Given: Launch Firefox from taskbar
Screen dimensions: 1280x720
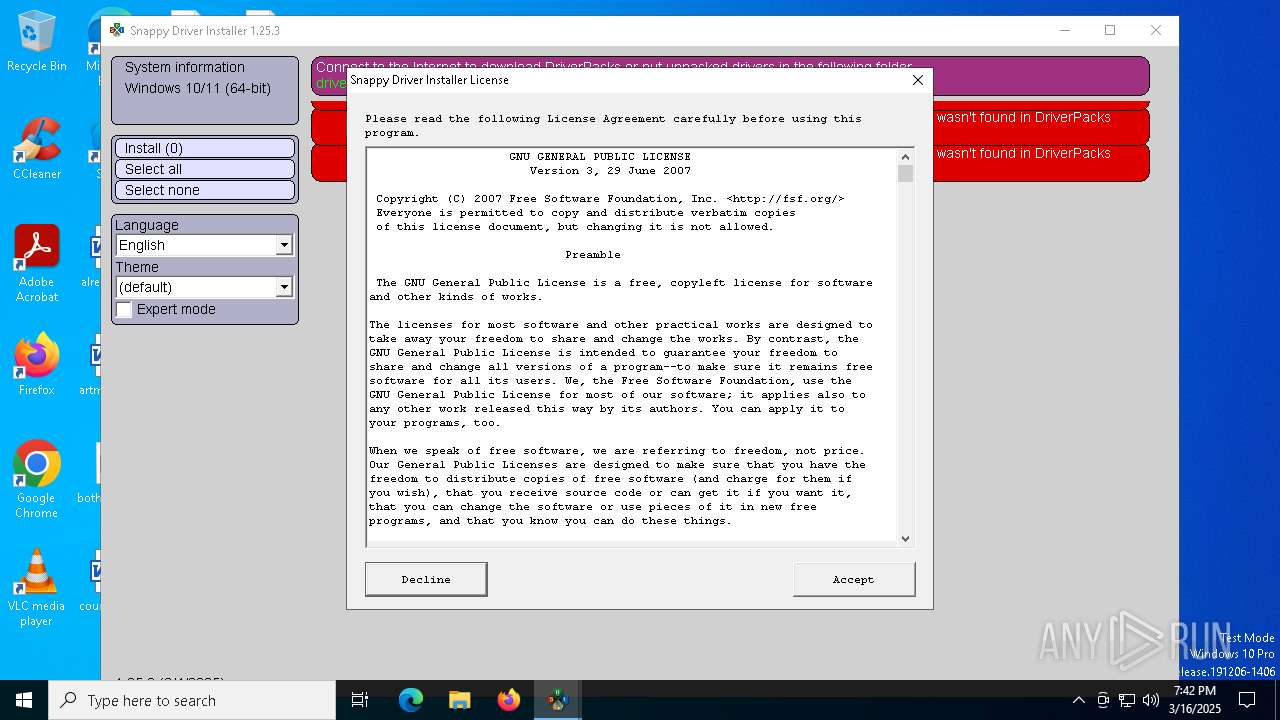Looking at the screenshot, I should coord(509,700).
